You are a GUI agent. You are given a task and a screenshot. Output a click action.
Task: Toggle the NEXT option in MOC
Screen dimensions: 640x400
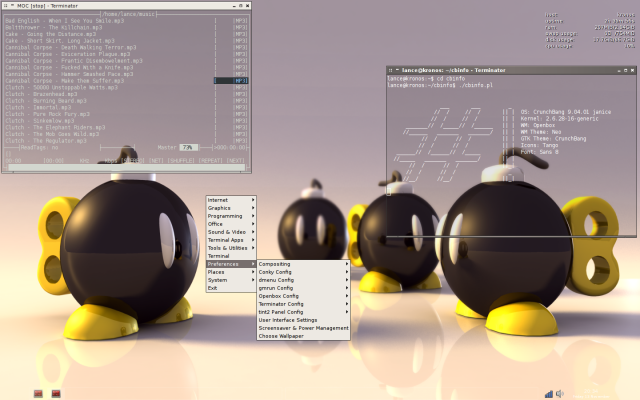tap(236, 160)
